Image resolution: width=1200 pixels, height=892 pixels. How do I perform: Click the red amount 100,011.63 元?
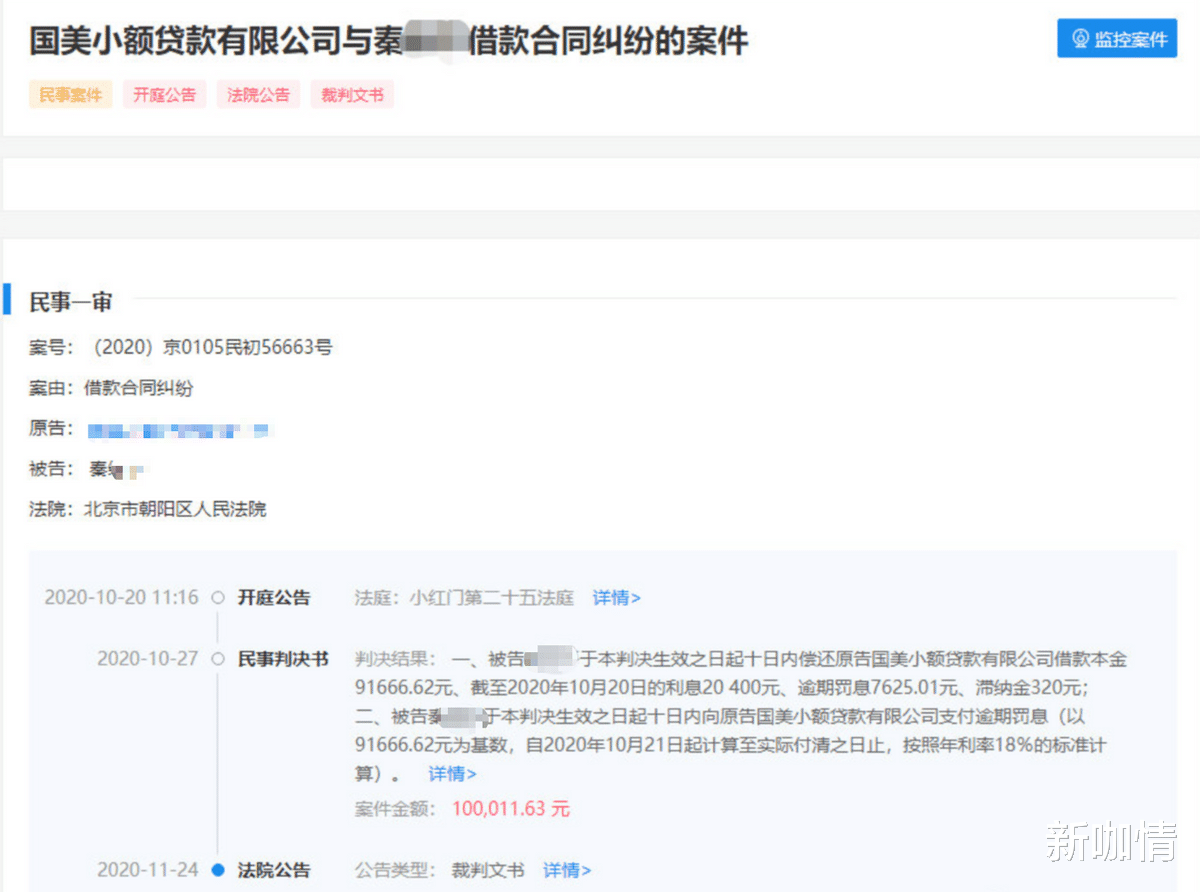coord(510,810)
